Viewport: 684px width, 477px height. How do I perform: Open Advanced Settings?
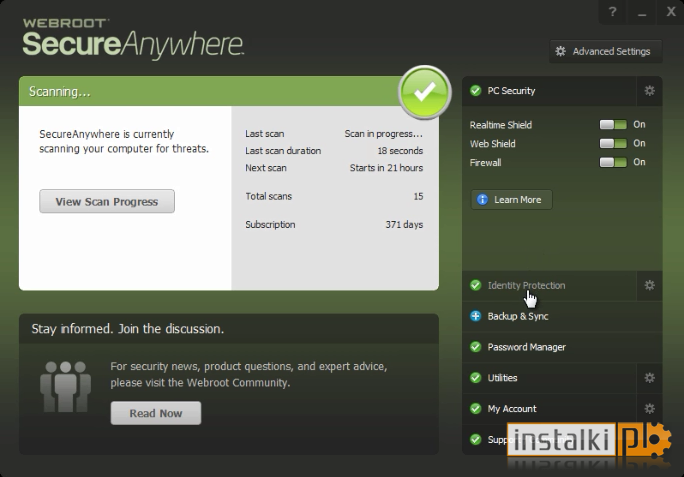point(605,51)
